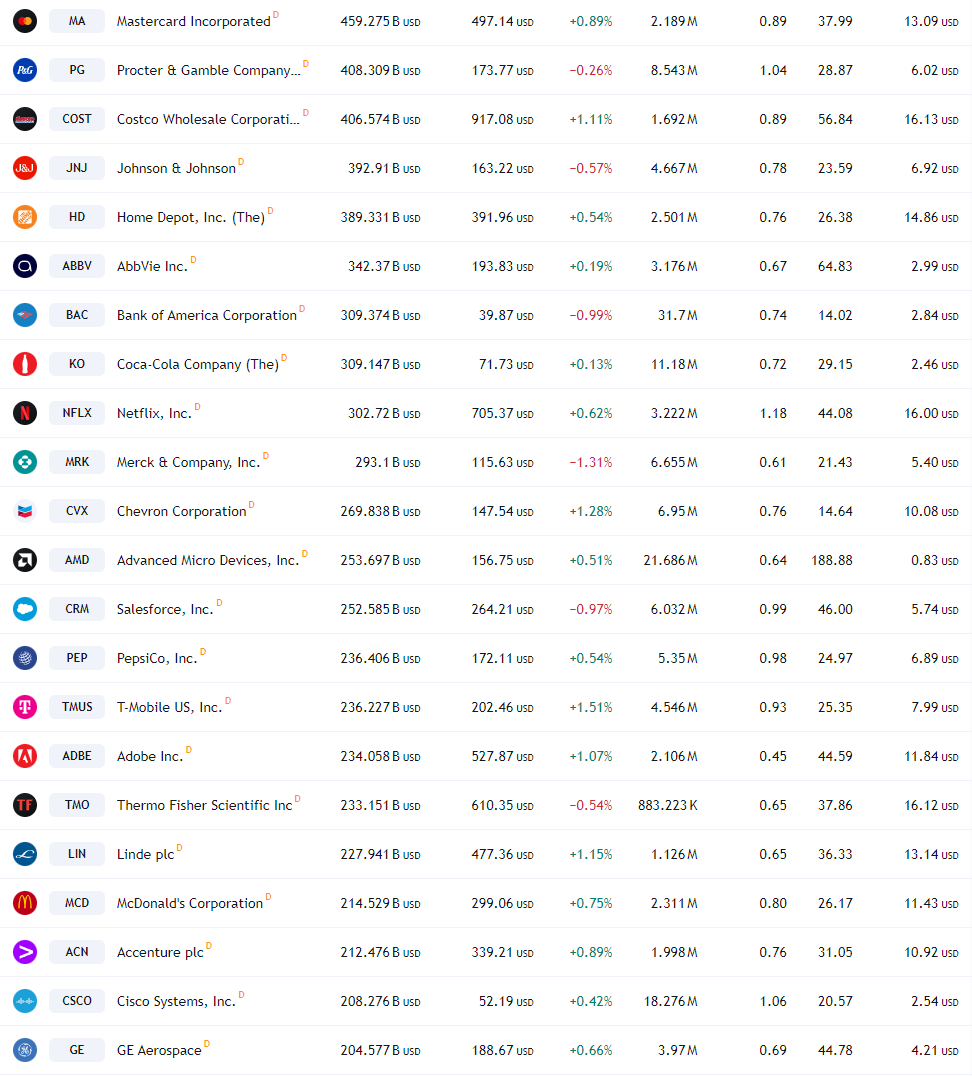This screenshot has height=1076, width=972.
Task: Click the AbbVie logo icon
Action: click(x=25, y=266)
